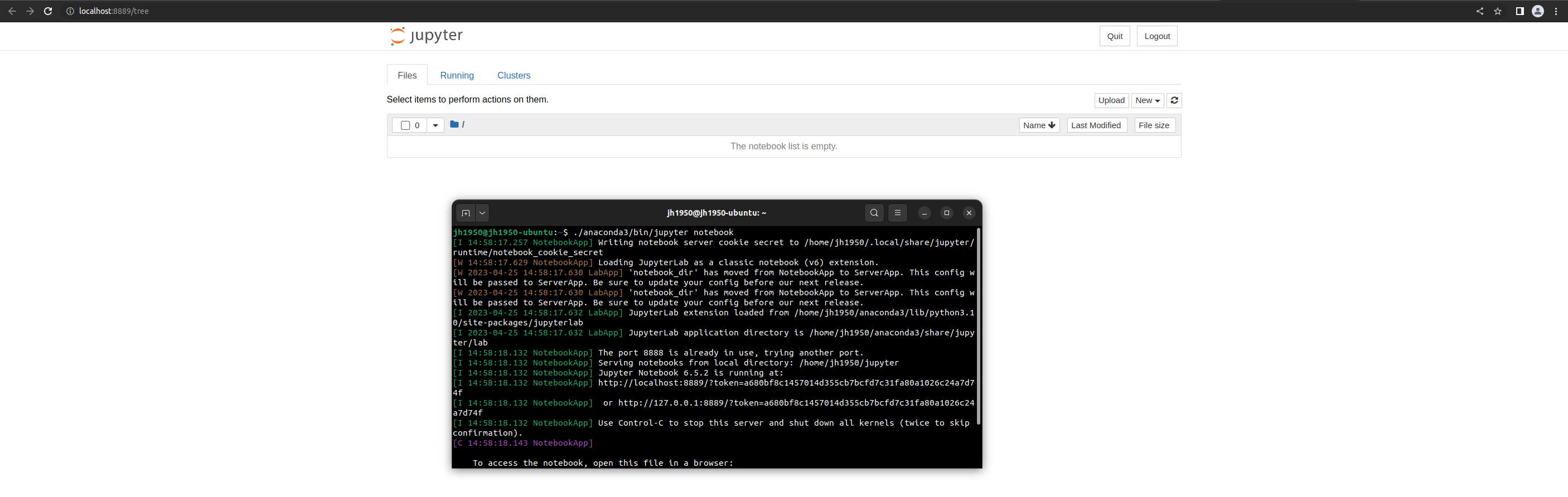The width and height of the screenshot is (1568, 497).
Task: Click 'The port 8888 is already in use' line
Action: point(730,353)
